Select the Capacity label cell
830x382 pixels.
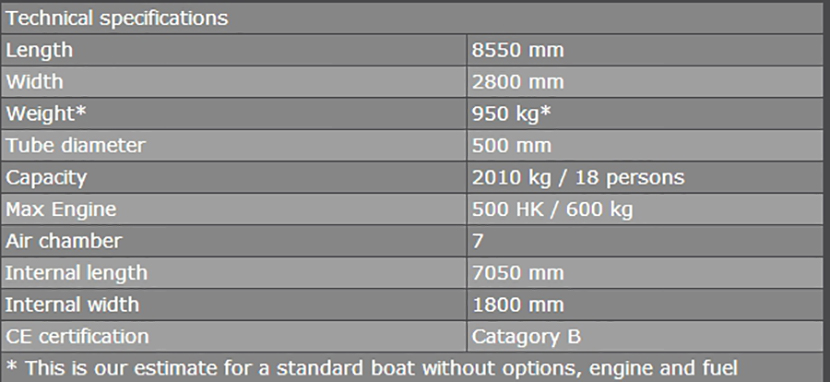click(x=234, y=177)
